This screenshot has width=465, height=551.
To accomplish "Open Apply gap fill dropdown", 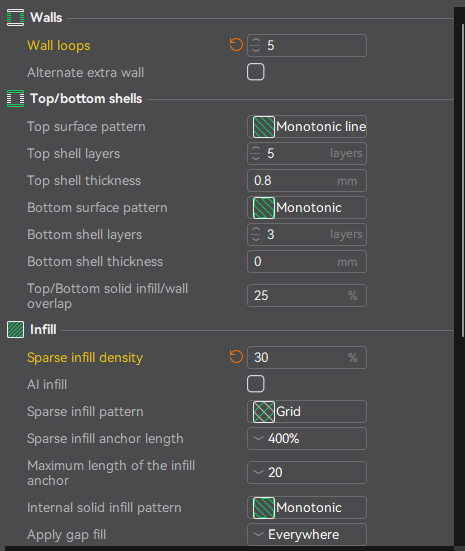I will pyautogui.click(x=307, y=534).
